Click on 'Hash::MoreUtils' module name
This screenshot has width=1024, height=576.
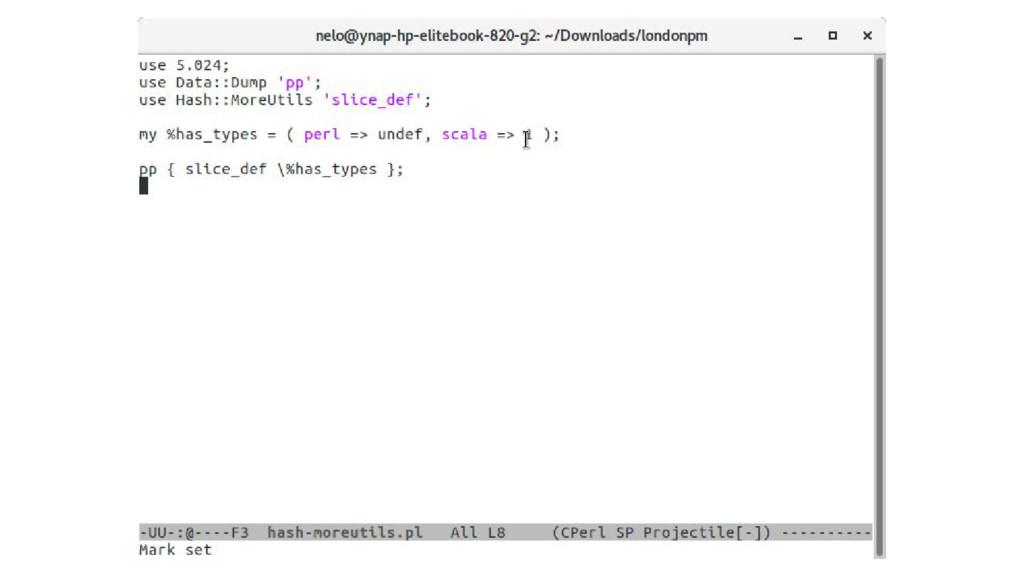pos(244,100)
